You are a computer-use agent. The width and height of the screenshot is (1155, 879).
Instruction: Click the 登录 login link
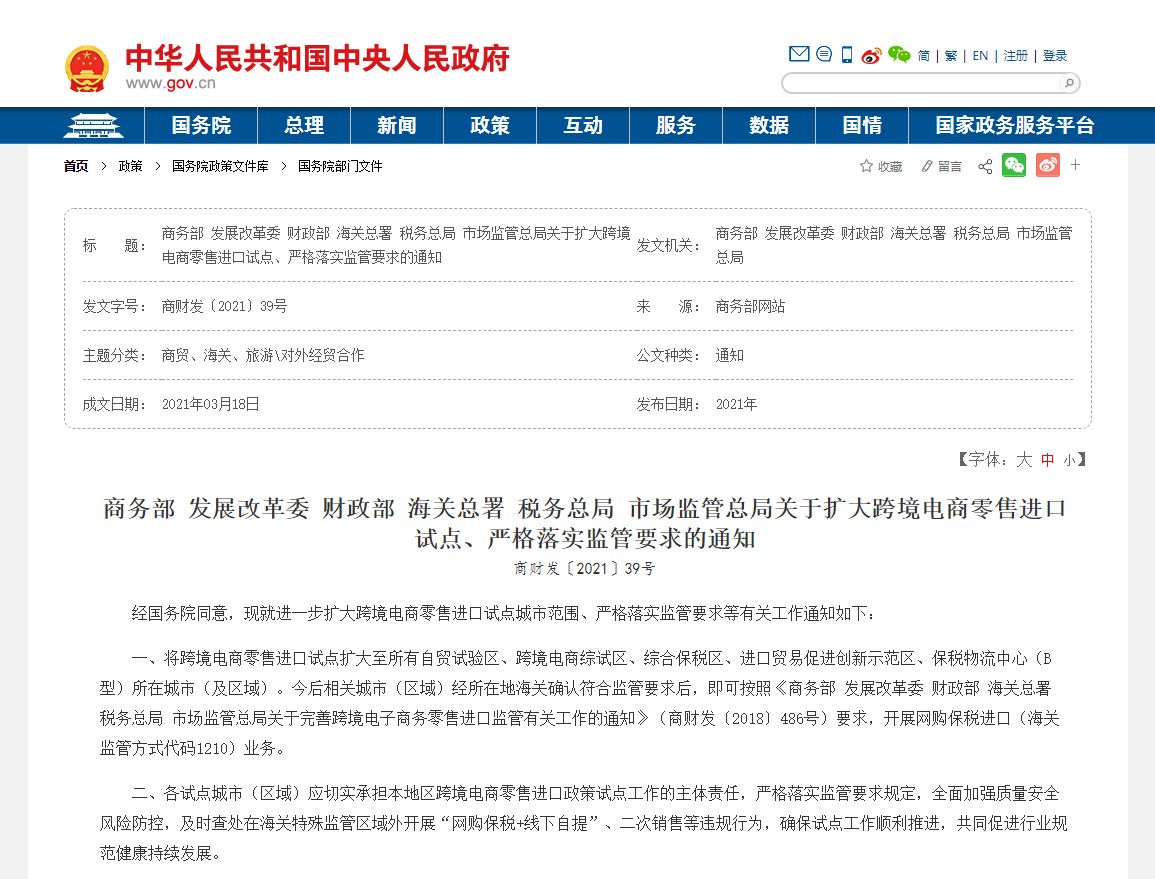point(1056,56)
